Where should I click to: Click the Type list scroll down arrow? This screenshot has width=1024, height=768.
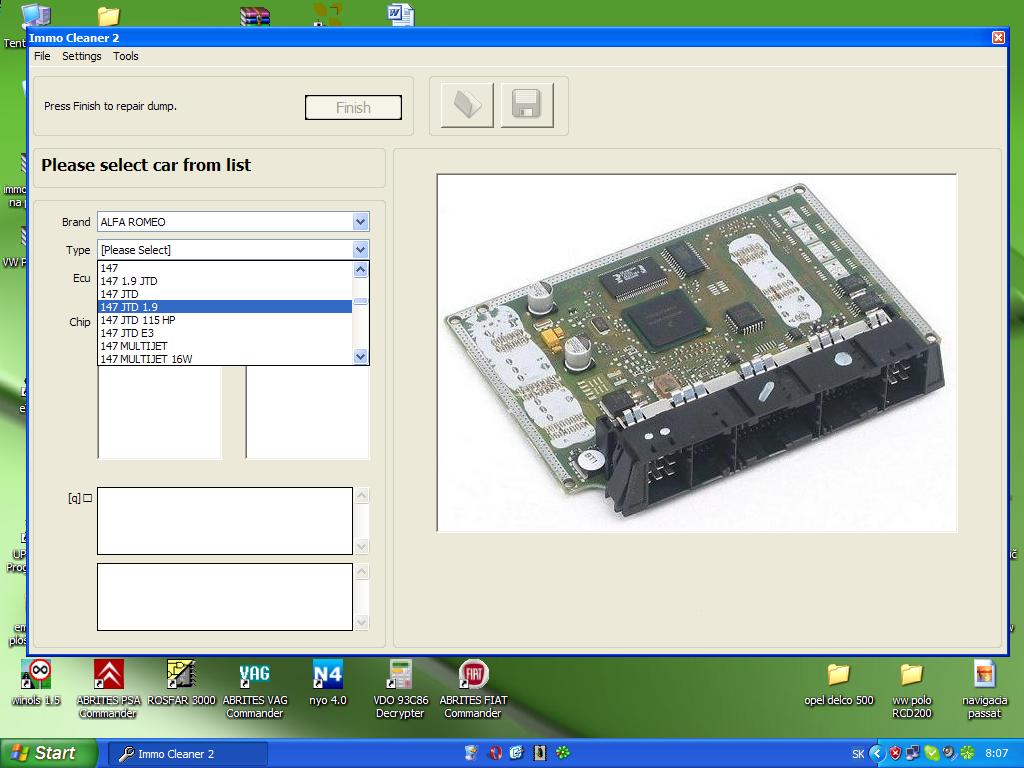(360, 357)
